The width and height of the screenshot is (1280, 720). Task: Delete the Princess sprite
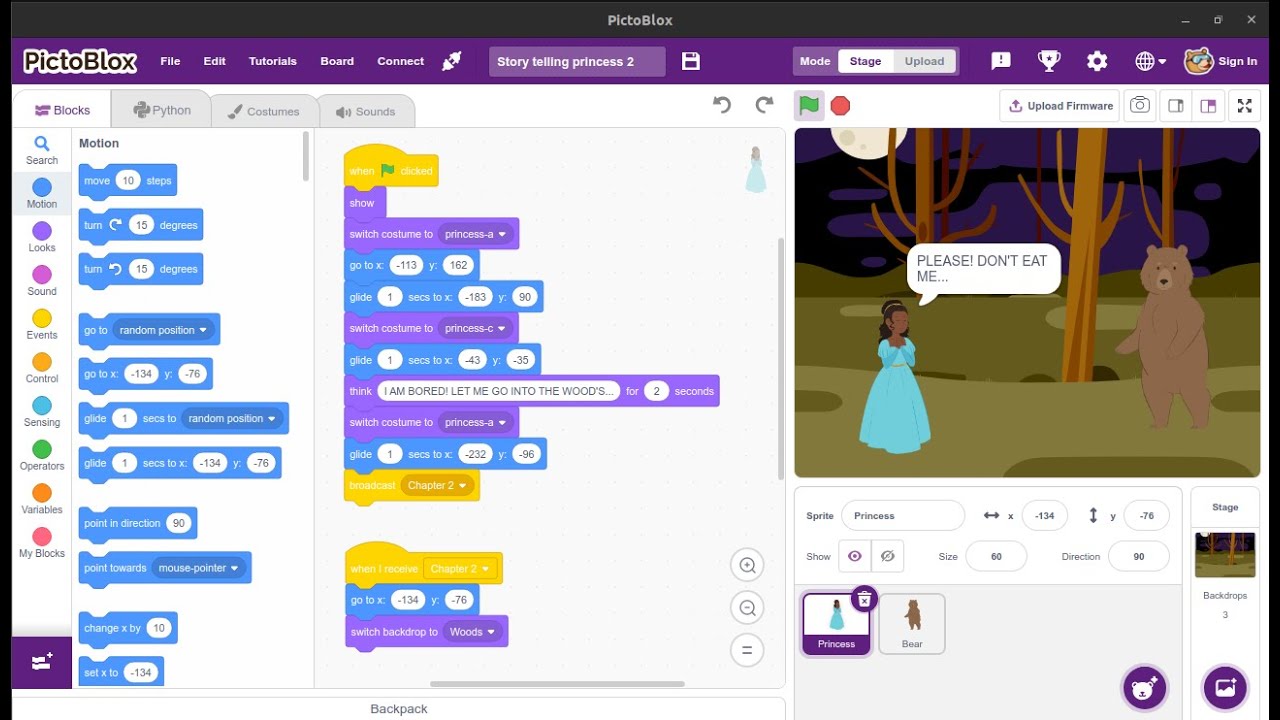tap(865, 599)
